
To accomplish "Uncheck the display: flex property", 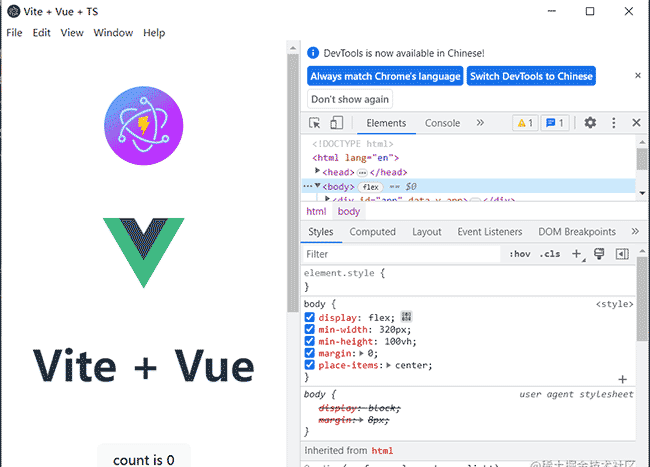I will tap(309, 317).
